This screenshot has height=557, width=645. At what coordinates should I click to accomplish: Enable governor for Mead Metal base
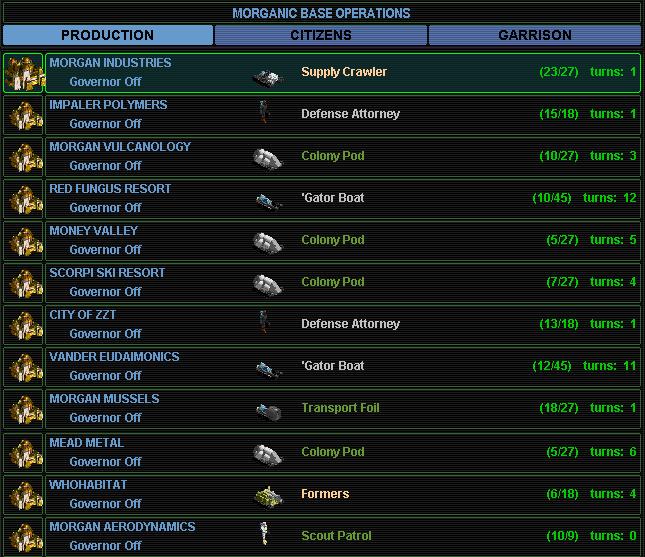(x=105, y=462)
